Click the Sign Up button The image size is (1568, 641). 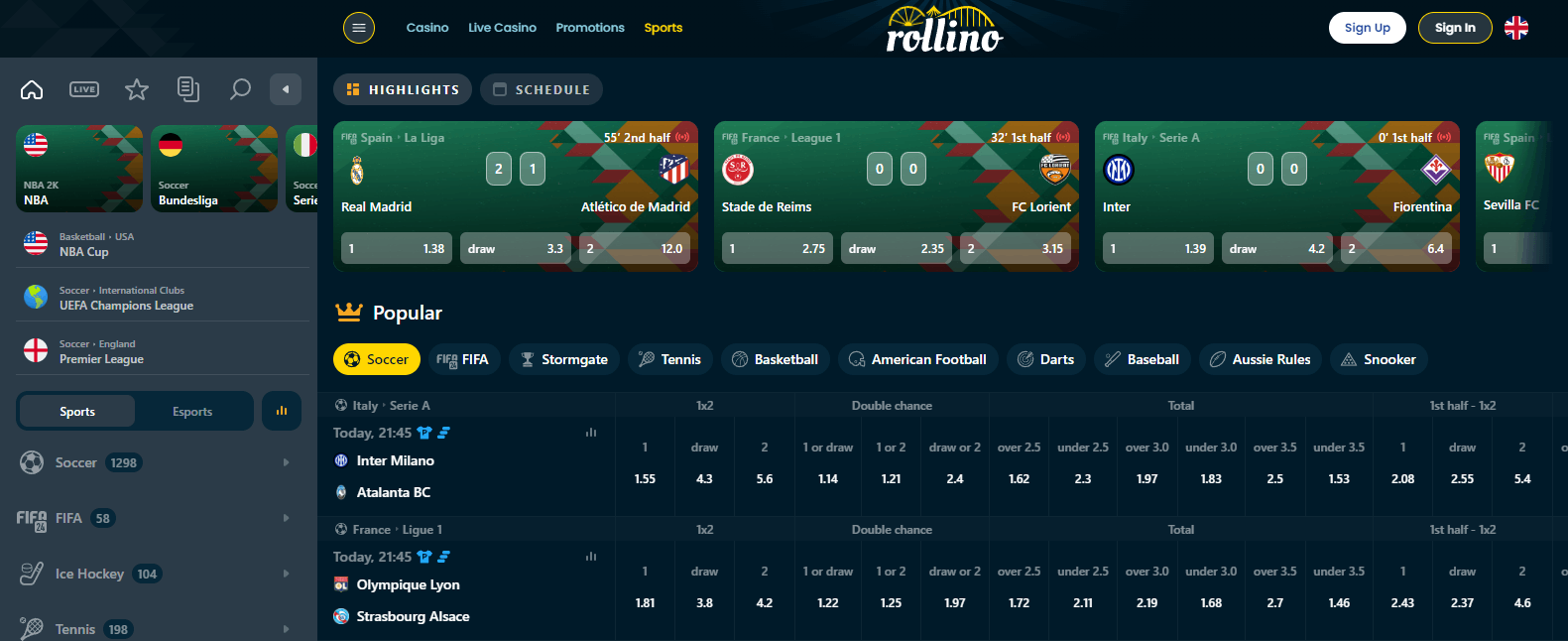coord(1367,28)
